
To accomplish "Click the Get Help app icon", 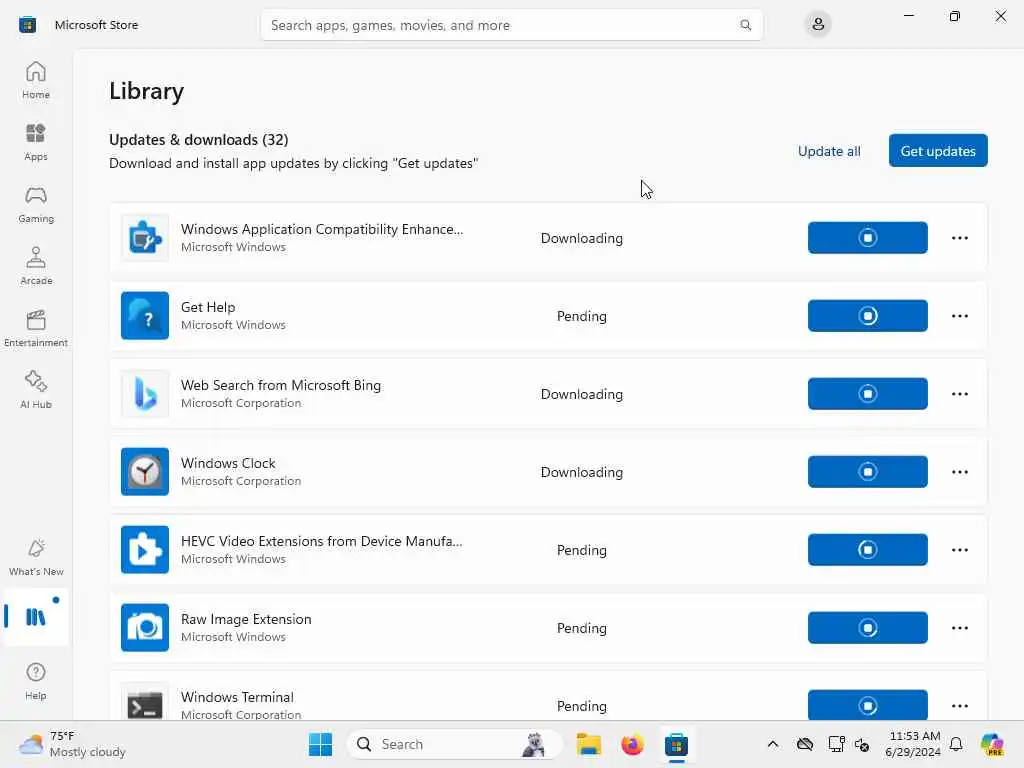I will click(145, 315).
